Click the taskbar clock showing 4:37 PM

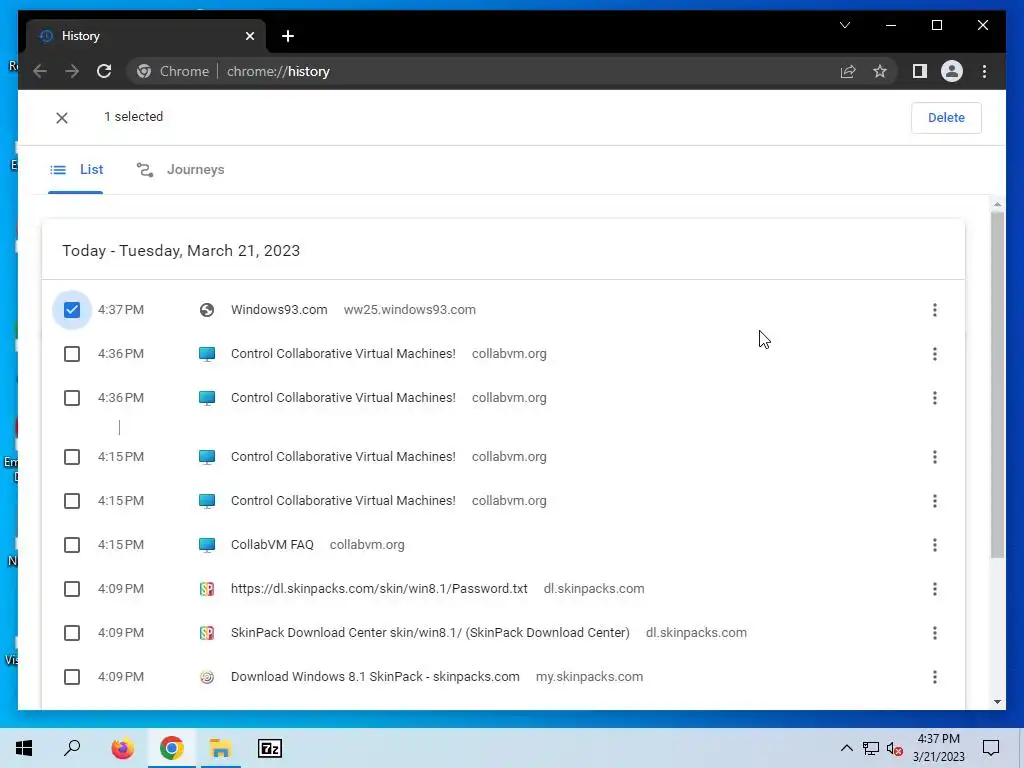click(x=938, y=748)
